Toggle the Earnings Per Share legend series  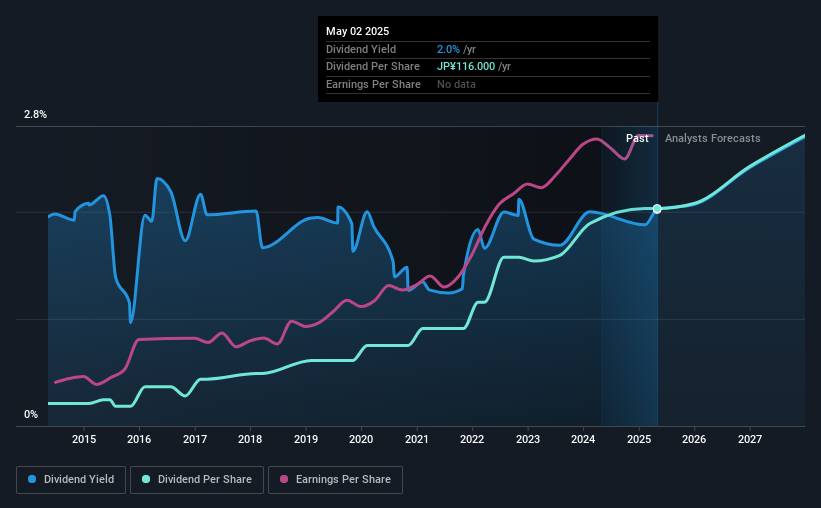coord(335,479)
